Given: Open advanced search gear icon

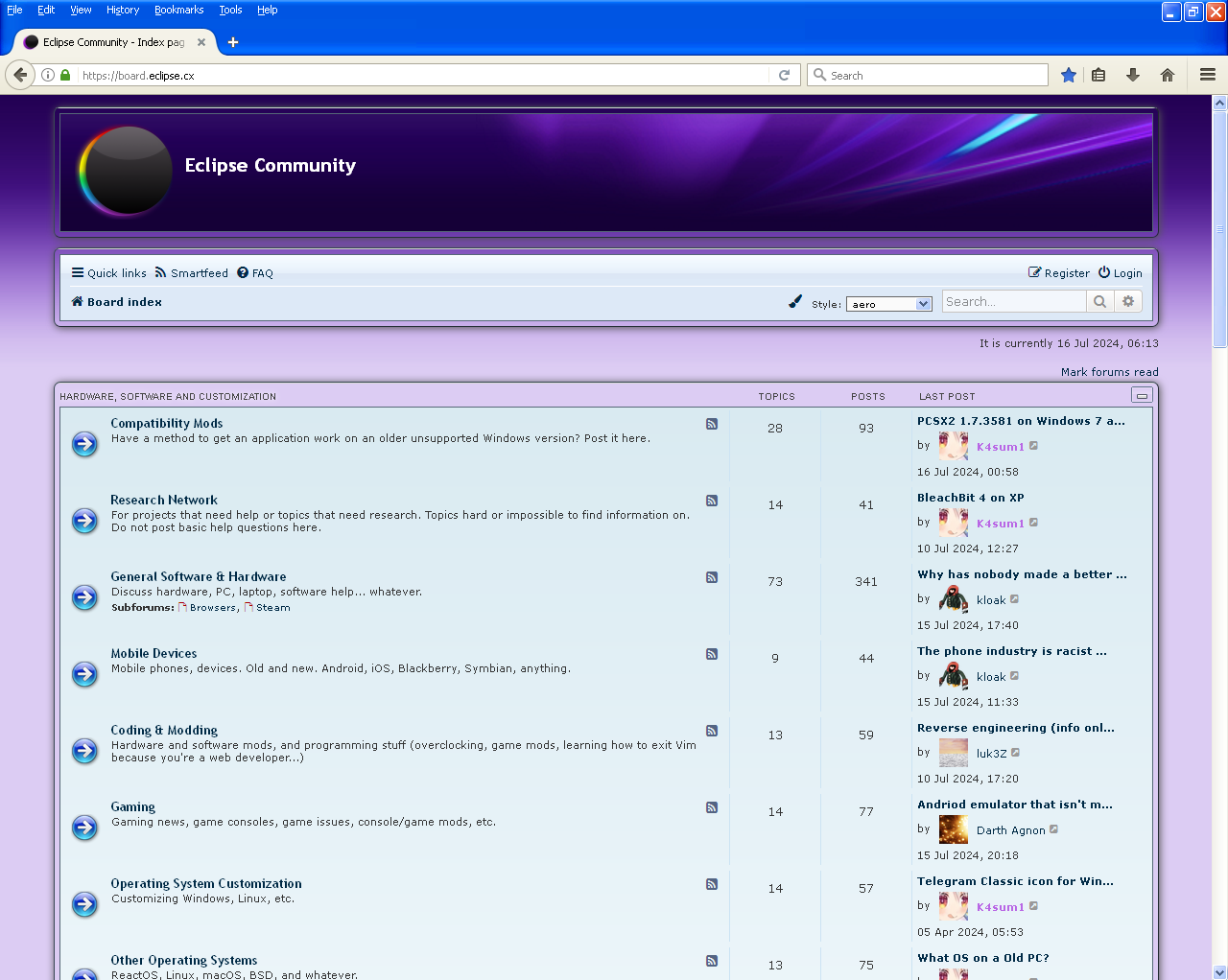Looking at the screenshot, I should tap(1128, 301).
